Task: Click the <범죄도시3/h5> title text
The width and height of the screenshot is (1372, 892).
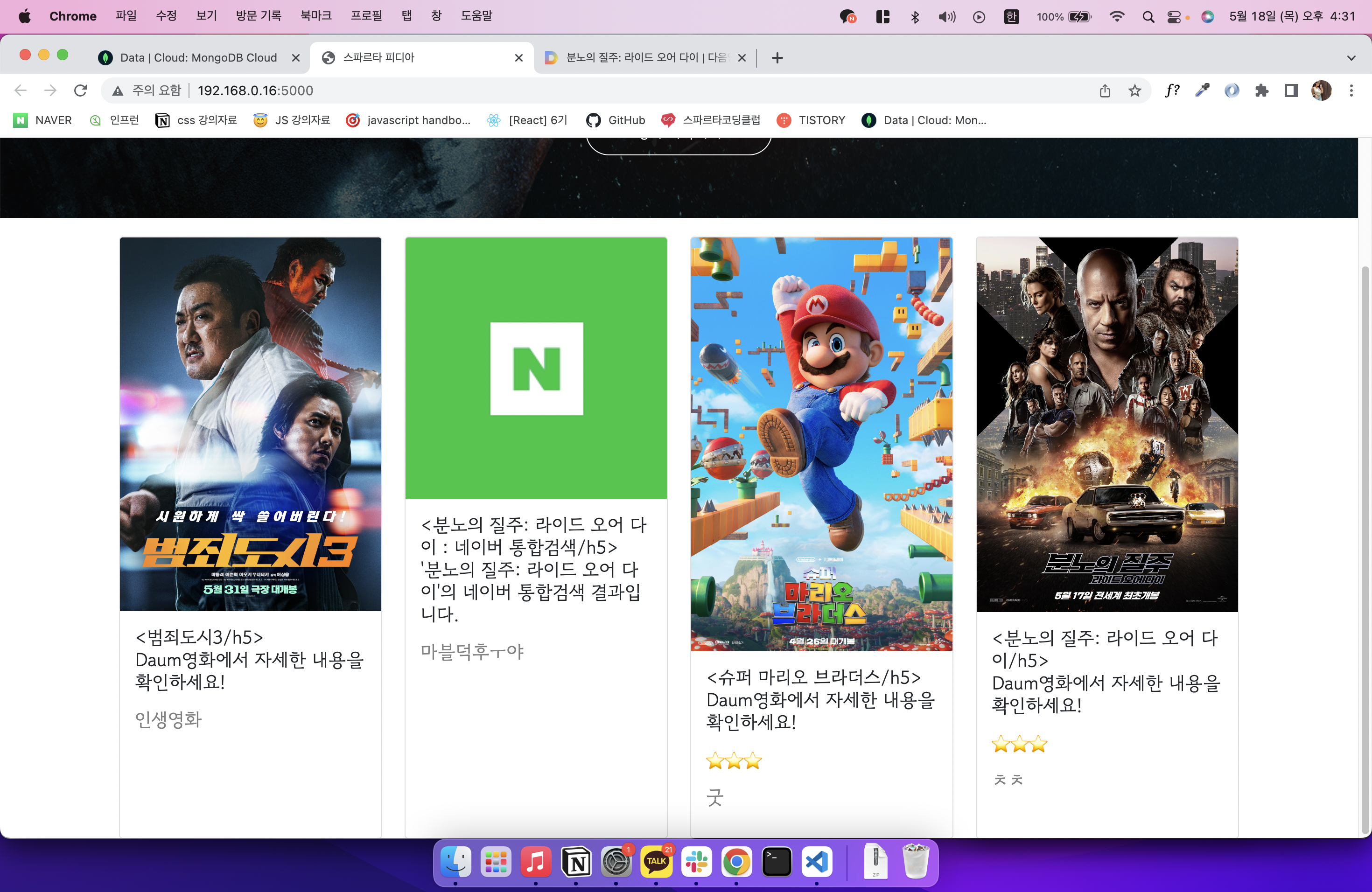Action: point(199,637)
